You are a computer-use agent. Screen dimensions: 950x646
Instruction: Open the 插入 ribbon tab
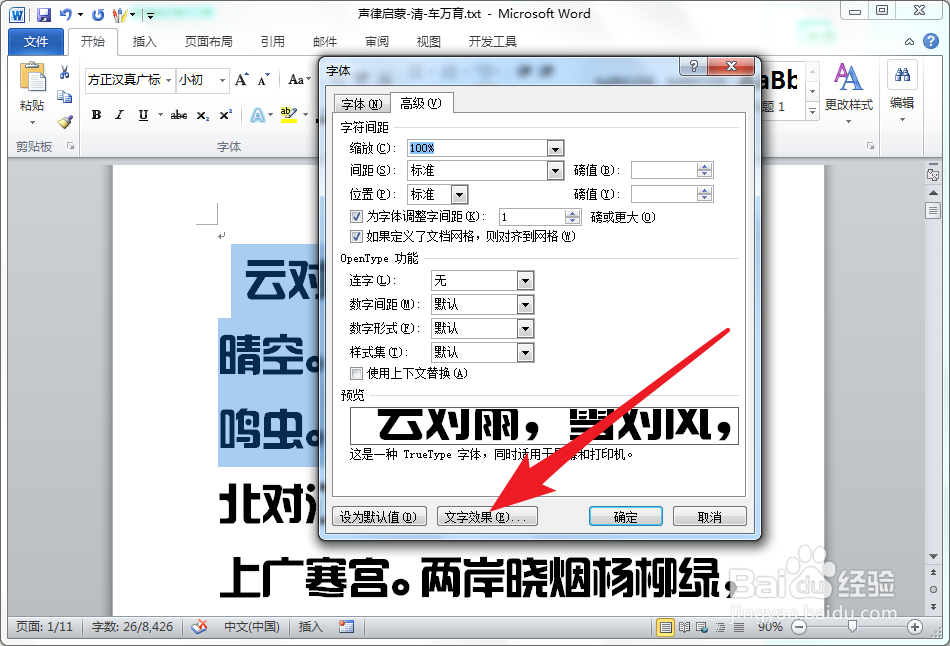[x=145, y=42]
